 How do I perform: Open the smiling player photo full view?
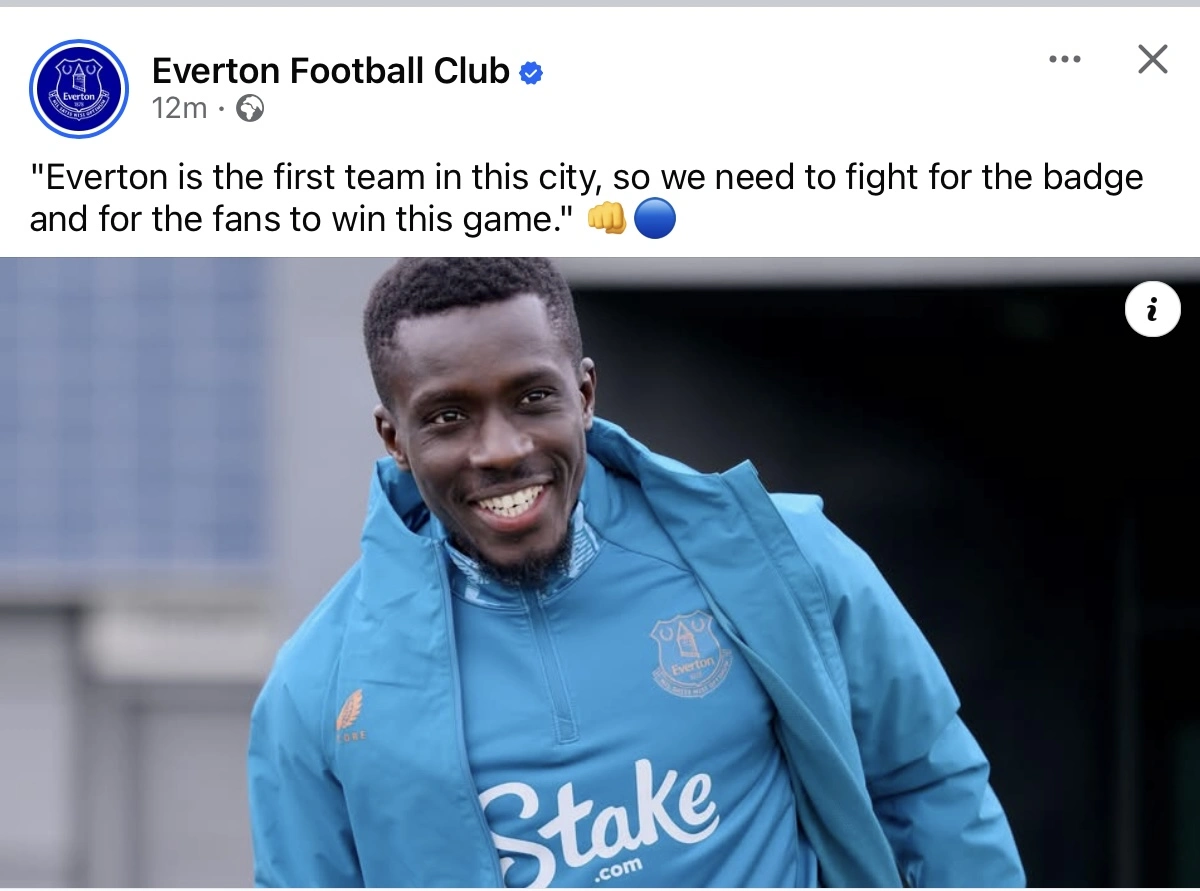600,573
